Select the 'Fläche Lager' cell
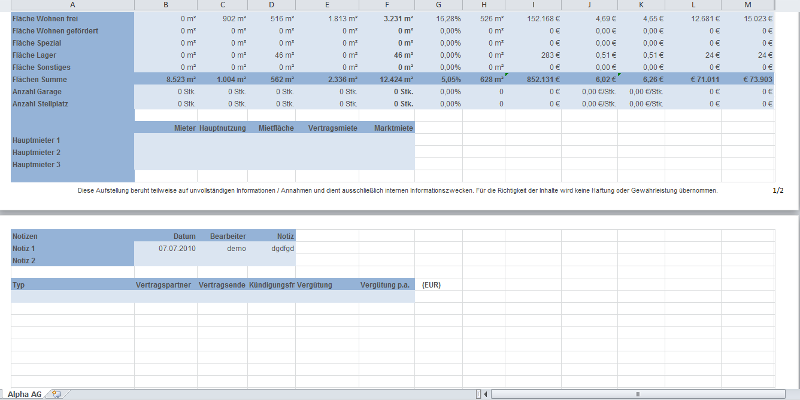The width and height of the screenshot is (800, 400). [x=72, y=55]
